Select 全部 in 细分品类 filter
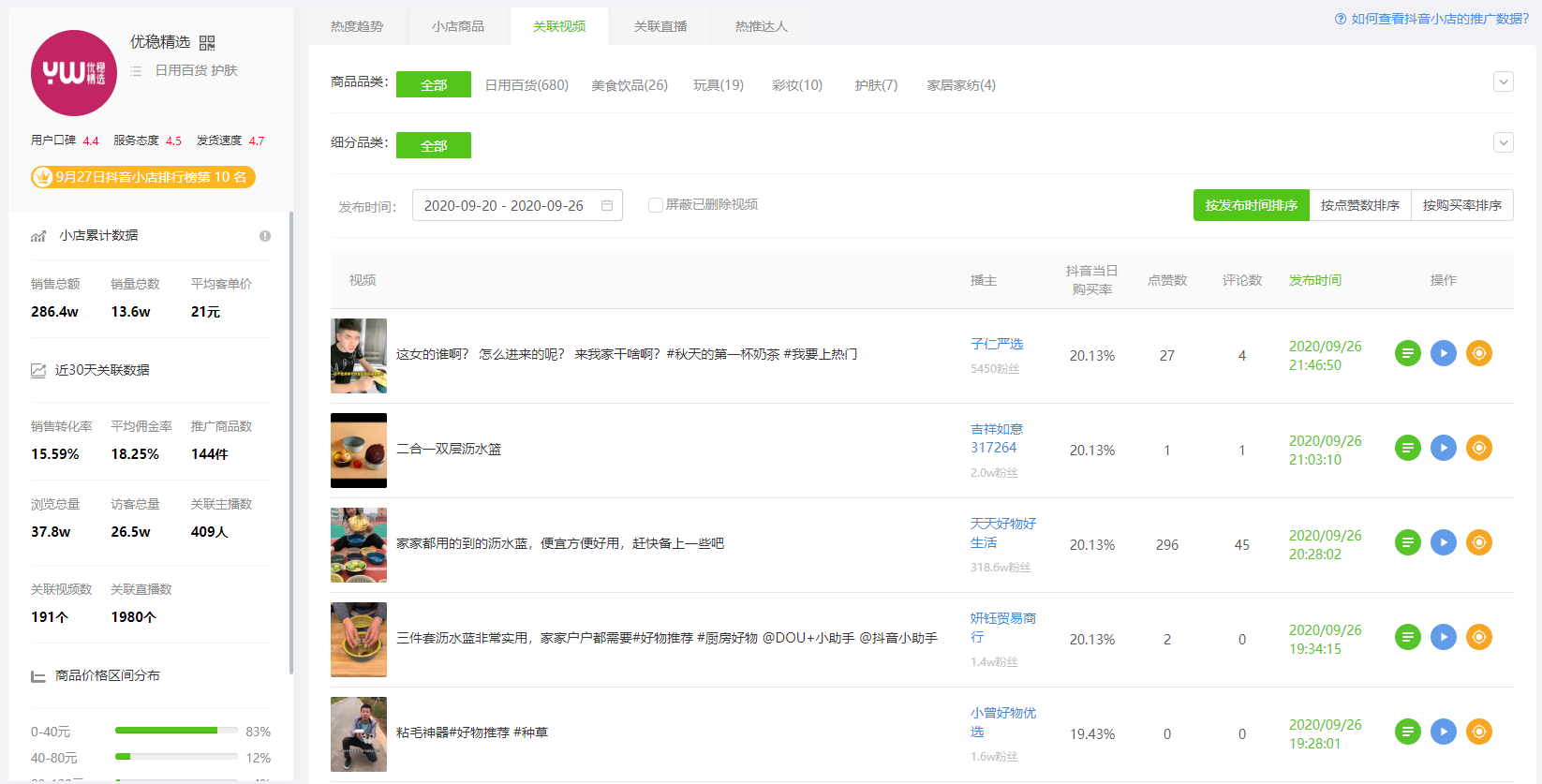Image resolution: width=1542 pixels, height=784 pixels. pos(434,145)
